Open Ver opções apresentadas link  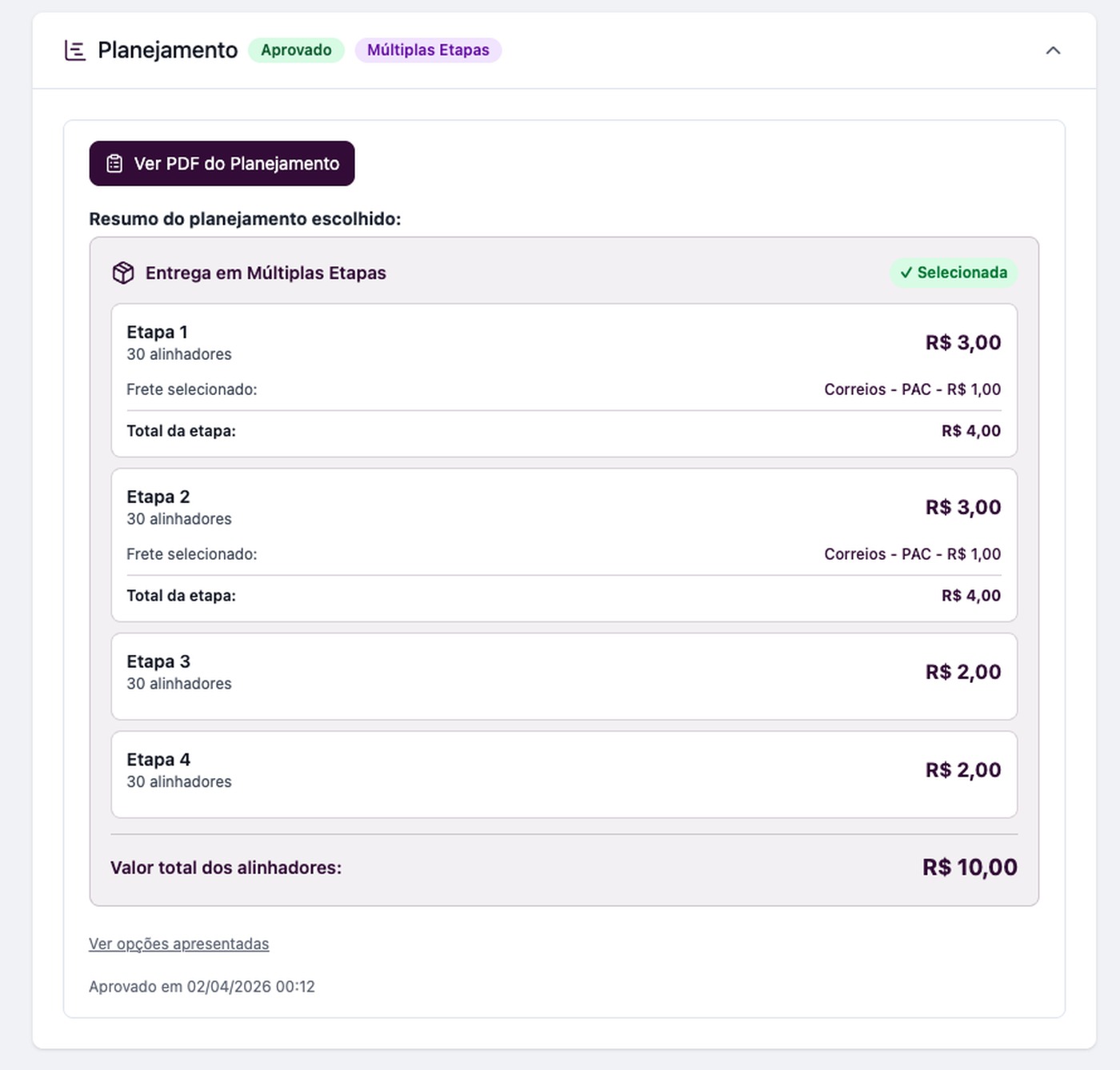pos(178,944)
